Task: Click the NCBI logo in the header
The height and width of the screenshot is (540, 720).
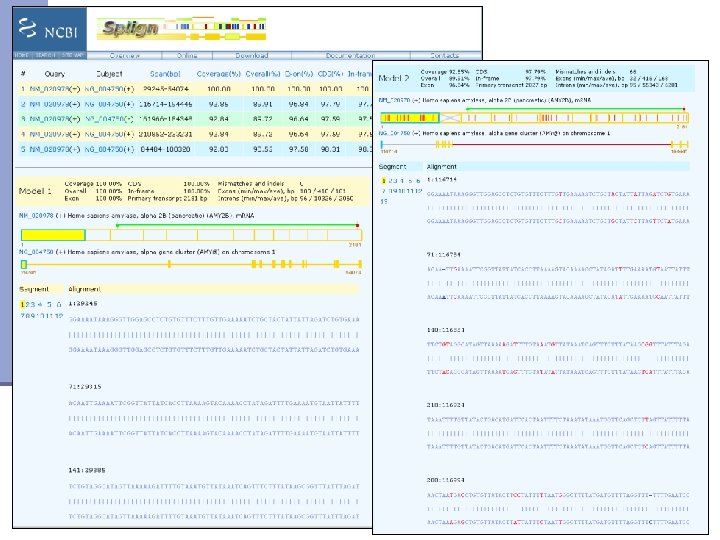Action: (48, 29)
